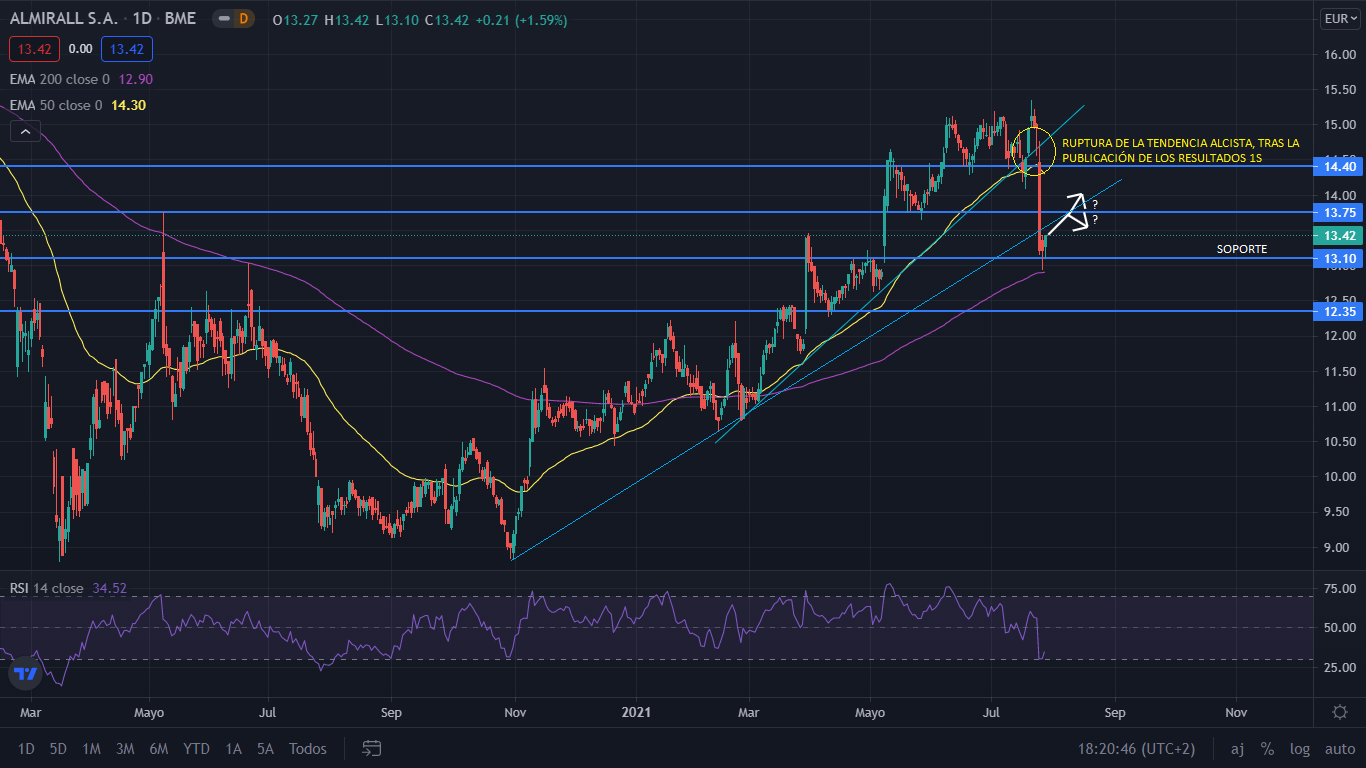This screenshot has width=1366, height=768.
Task: Show all data with Todos range
Action: (308, 748)
